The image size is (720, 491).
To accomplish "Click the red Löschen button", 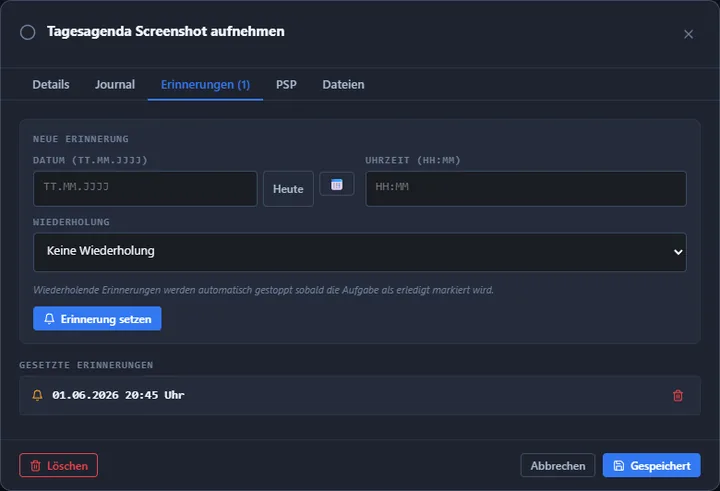I will click(58, 465).
